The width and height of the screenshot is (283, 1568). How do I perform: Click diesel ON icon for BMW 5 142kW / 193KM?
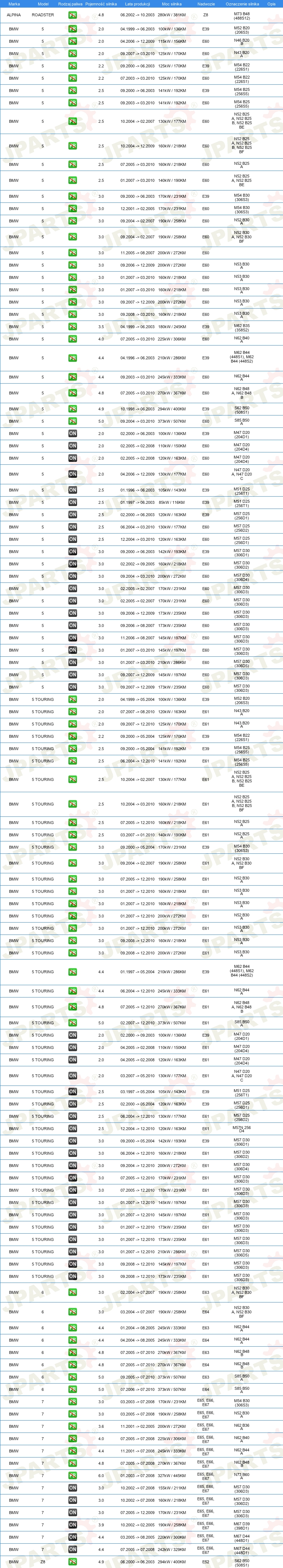(x=72, y=552)
